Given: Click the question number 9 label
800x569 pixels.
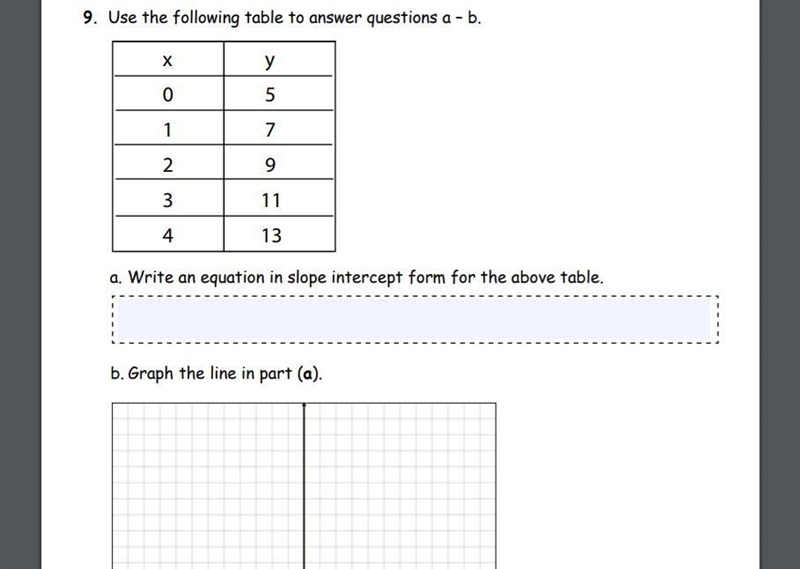Looking at the screenshot, I should [90, 18].
